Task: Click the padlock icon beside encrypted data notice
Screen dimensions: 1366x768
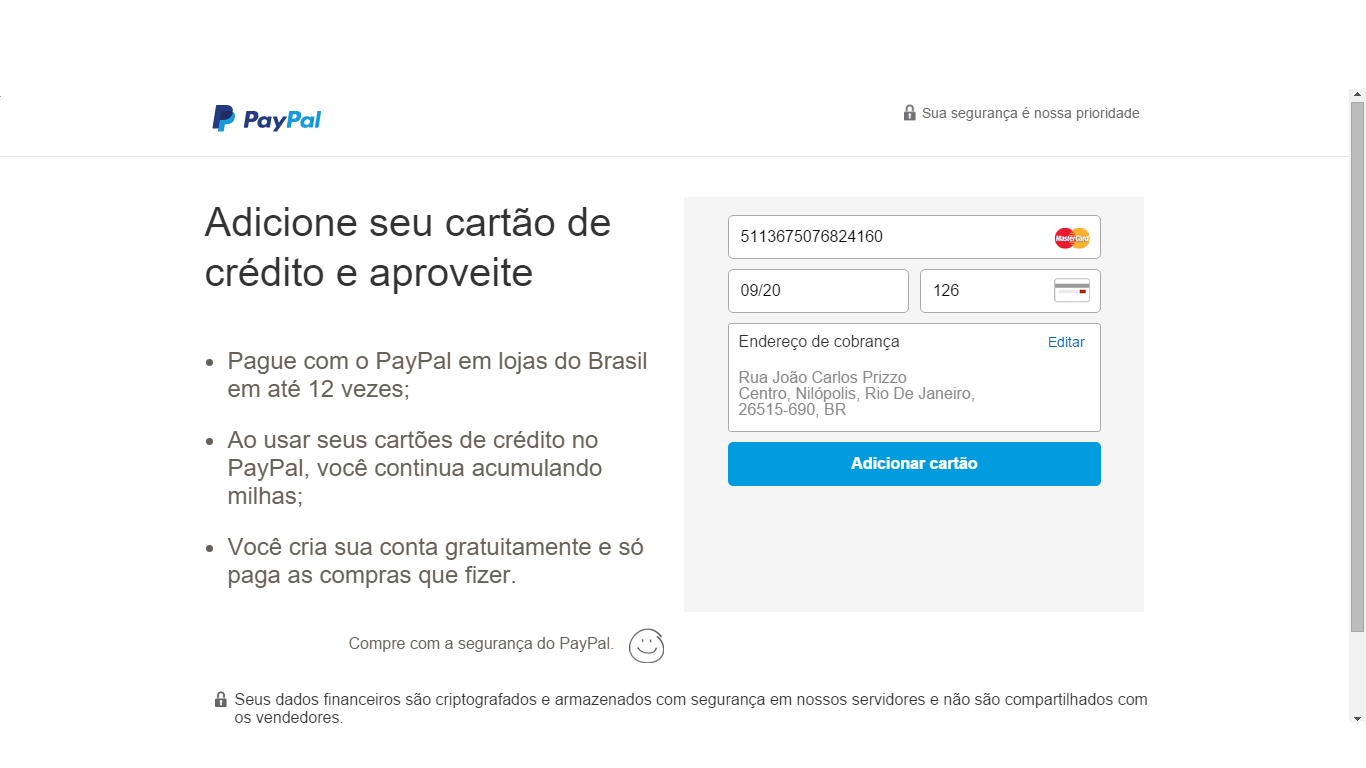Action: [221, 700]
